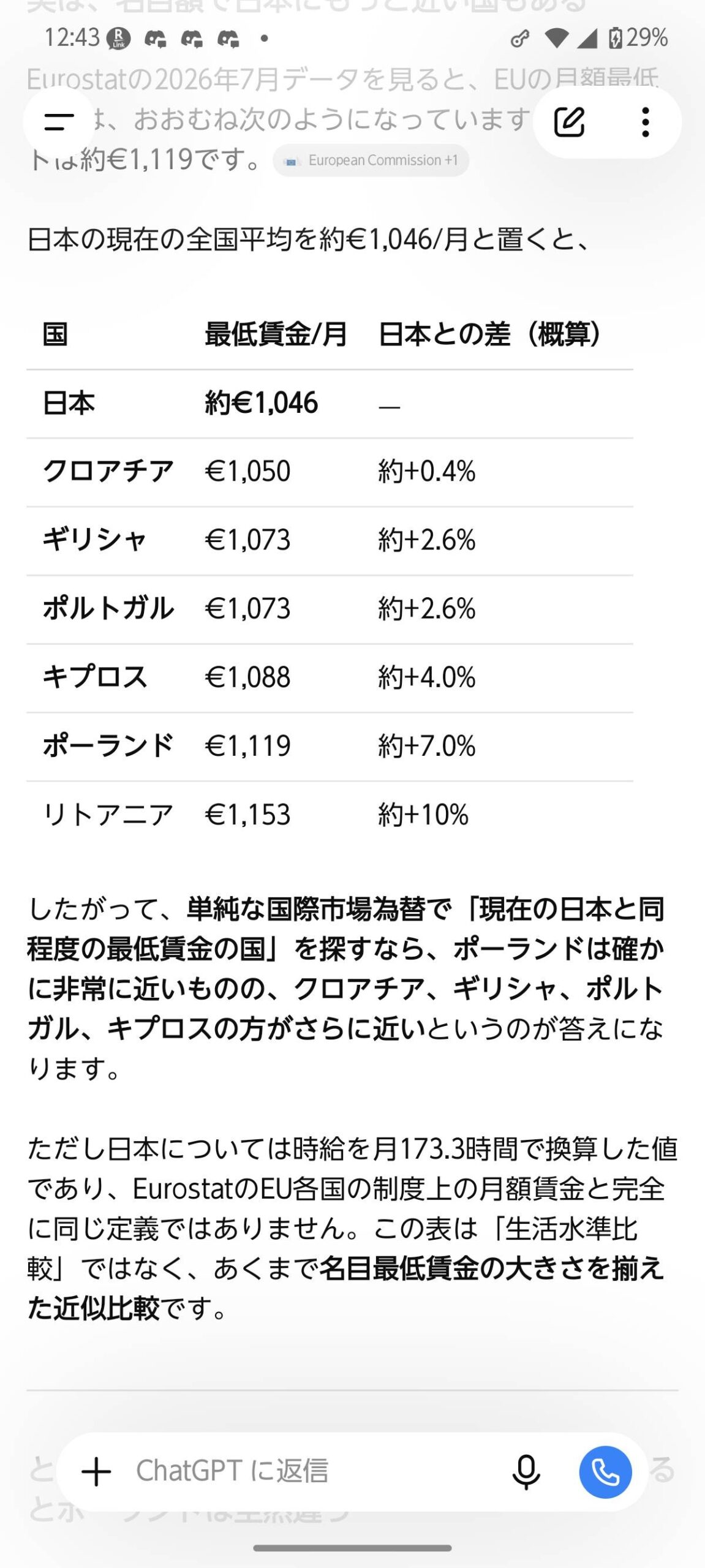Image resolution: width=705 pixels, height=1568 pixels.
Task: Tap the 12:43 clock in status bar
Action: click(x=72, y=38)
